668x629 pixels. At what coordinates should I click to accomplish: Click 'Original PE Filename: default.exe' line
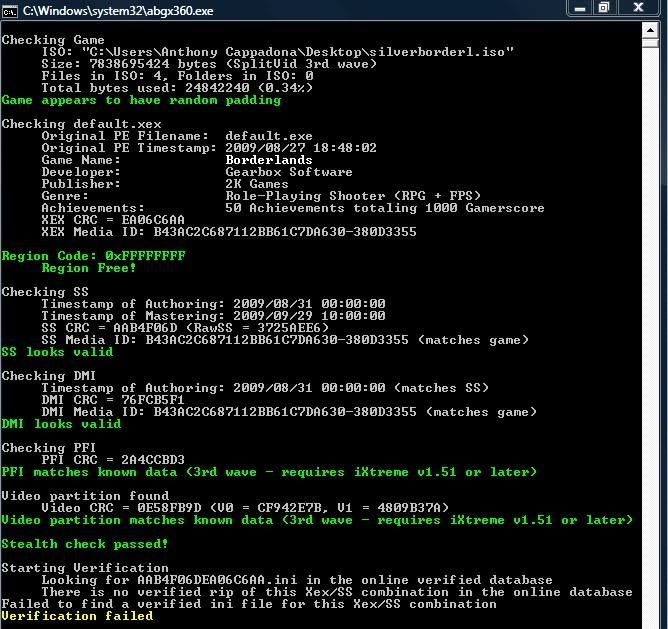pos(177,136)
